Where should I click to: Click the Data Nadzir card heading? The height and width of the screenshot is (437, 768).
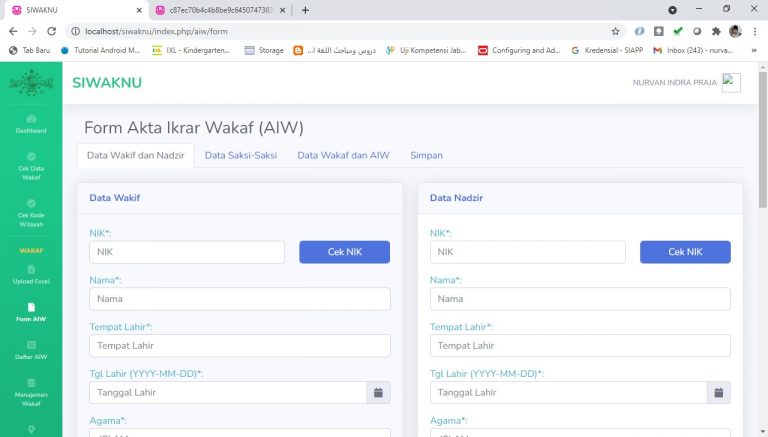pos(456,198)
